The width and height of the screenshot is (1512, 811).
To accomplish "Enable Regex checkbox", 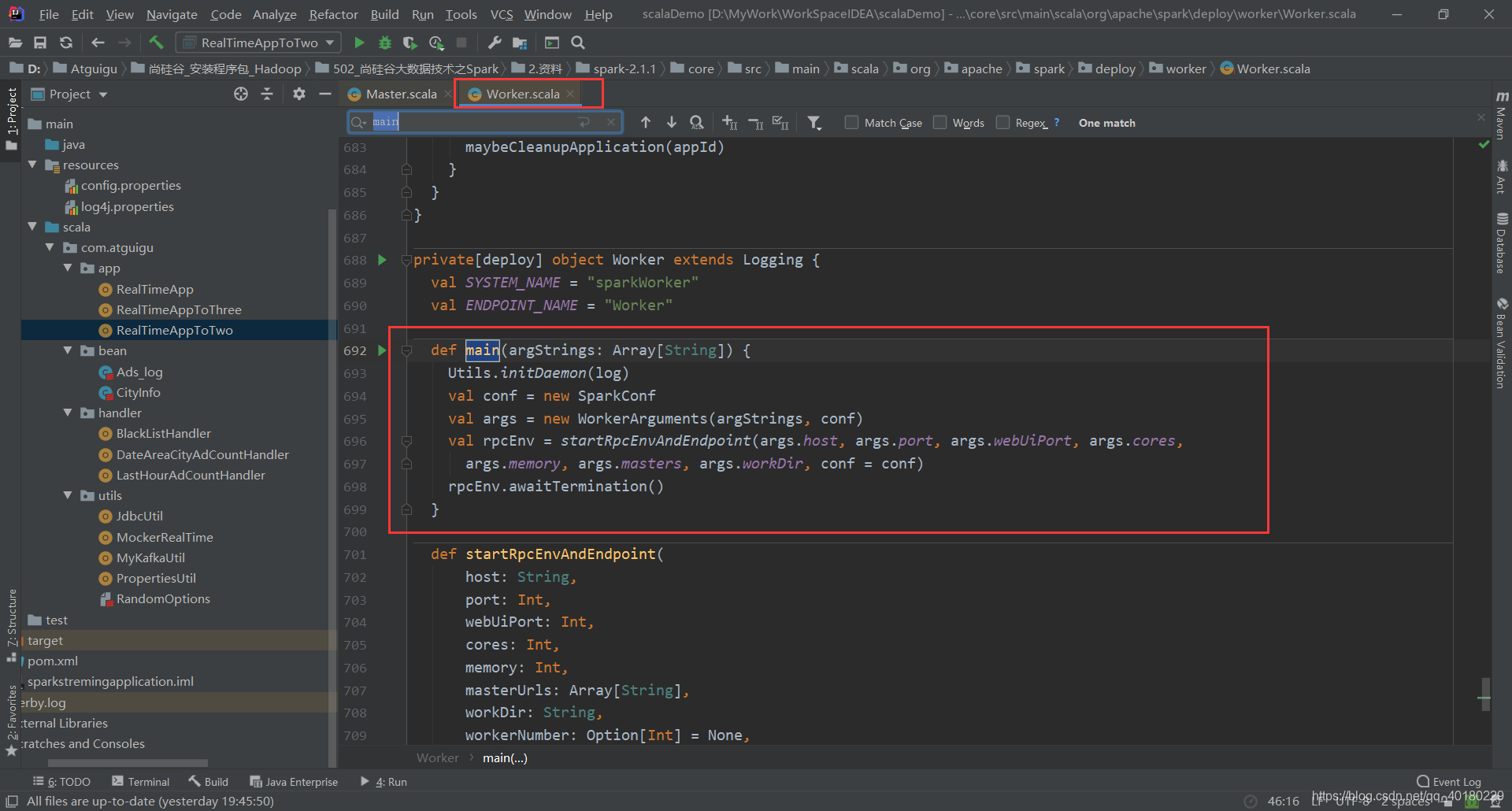I will coord(1002,122).
